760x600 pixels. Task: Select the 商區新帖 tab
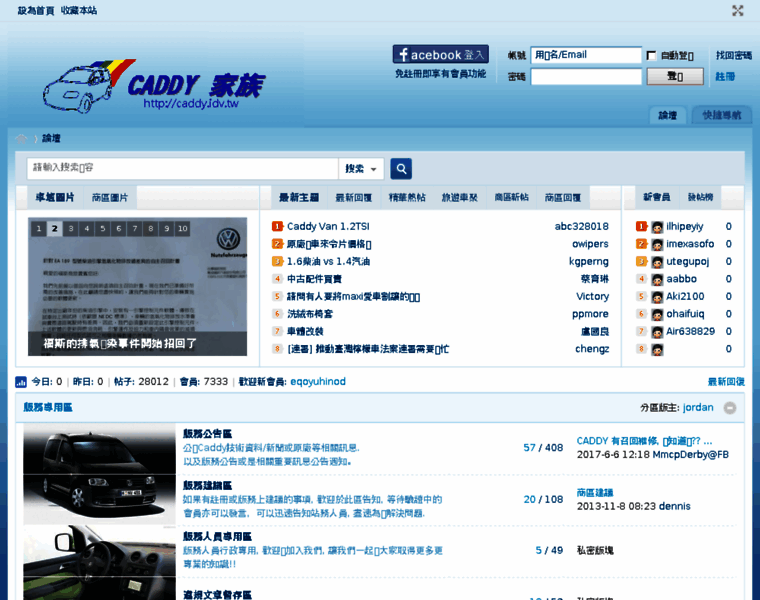pyautogui.click(x=511, y=197)
